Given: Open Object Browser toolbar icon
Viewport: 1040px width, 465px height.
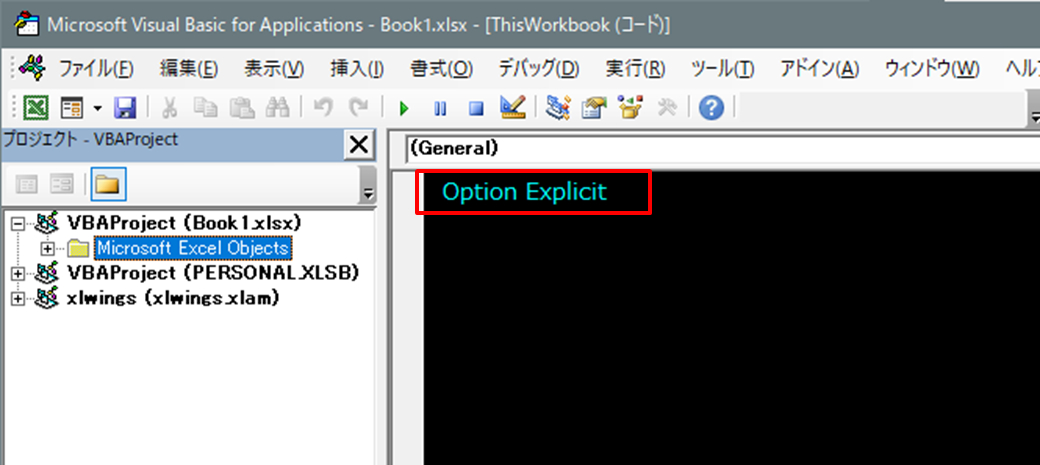Looking at the screenshot, I should point(630,107).
